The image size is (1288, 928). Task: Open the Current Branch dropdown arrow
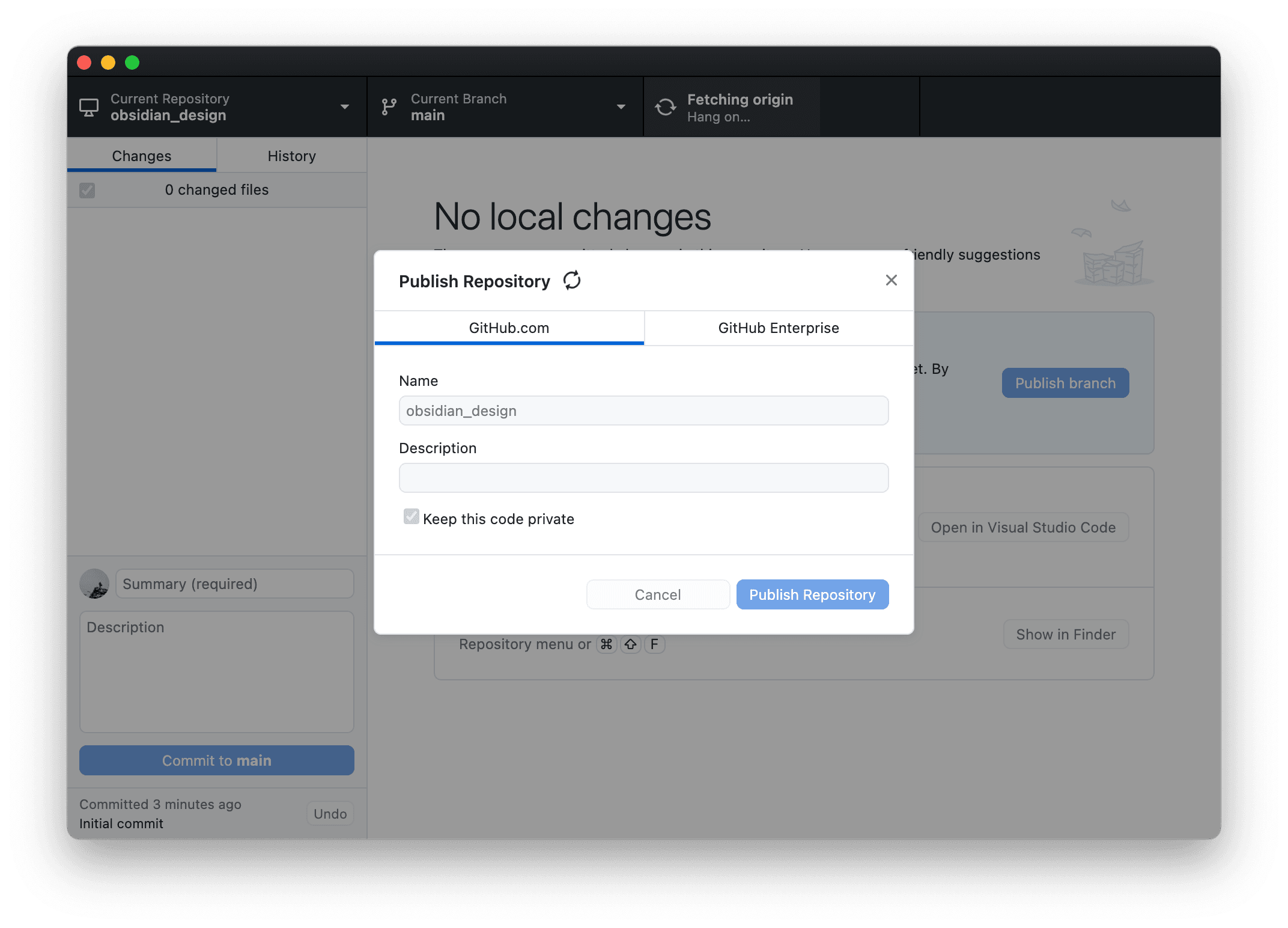tap(621, 107)
